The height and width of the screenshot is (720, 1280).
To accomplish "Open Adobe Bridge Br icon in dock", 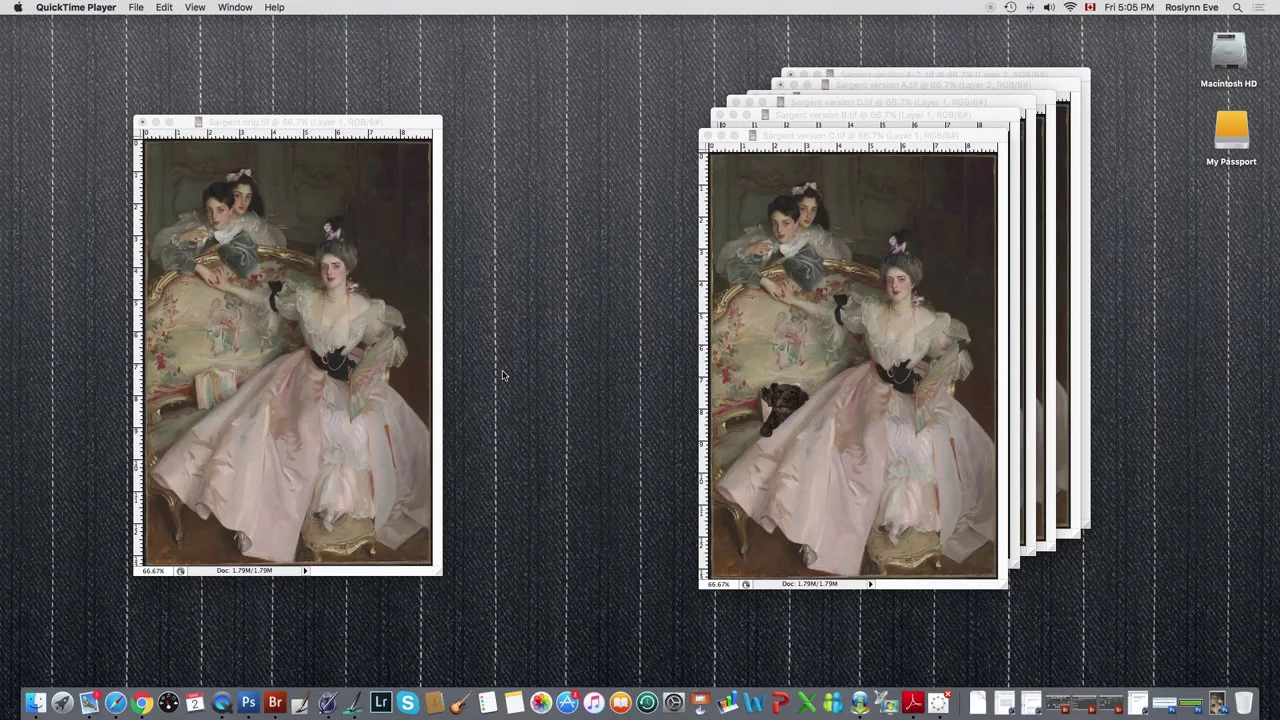I will pos(275,703).
